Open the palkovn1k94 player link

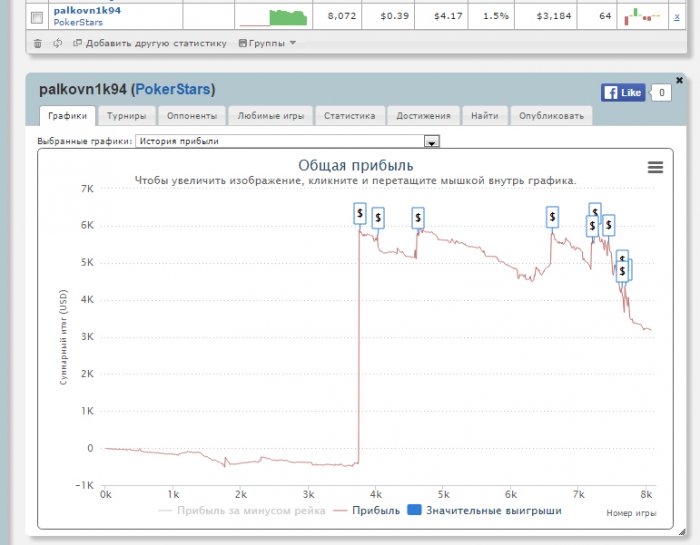pyautogui.click(x=87, y=10)
